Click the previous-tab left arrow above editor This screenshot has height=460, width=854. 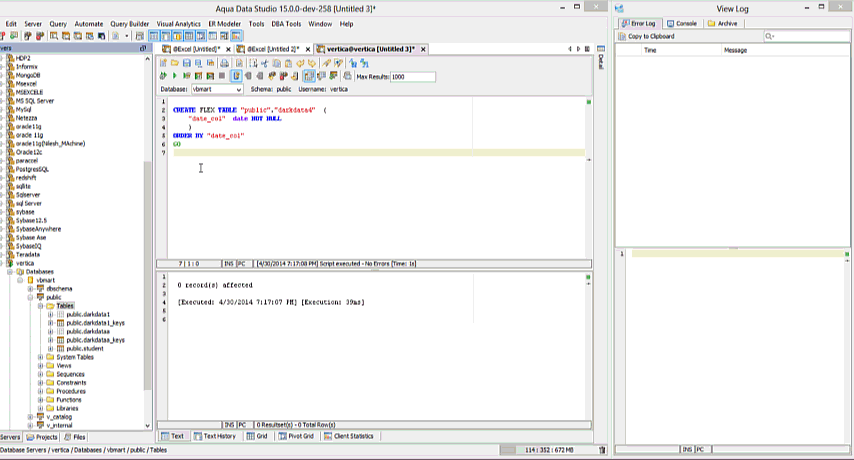tap(570, 49)
